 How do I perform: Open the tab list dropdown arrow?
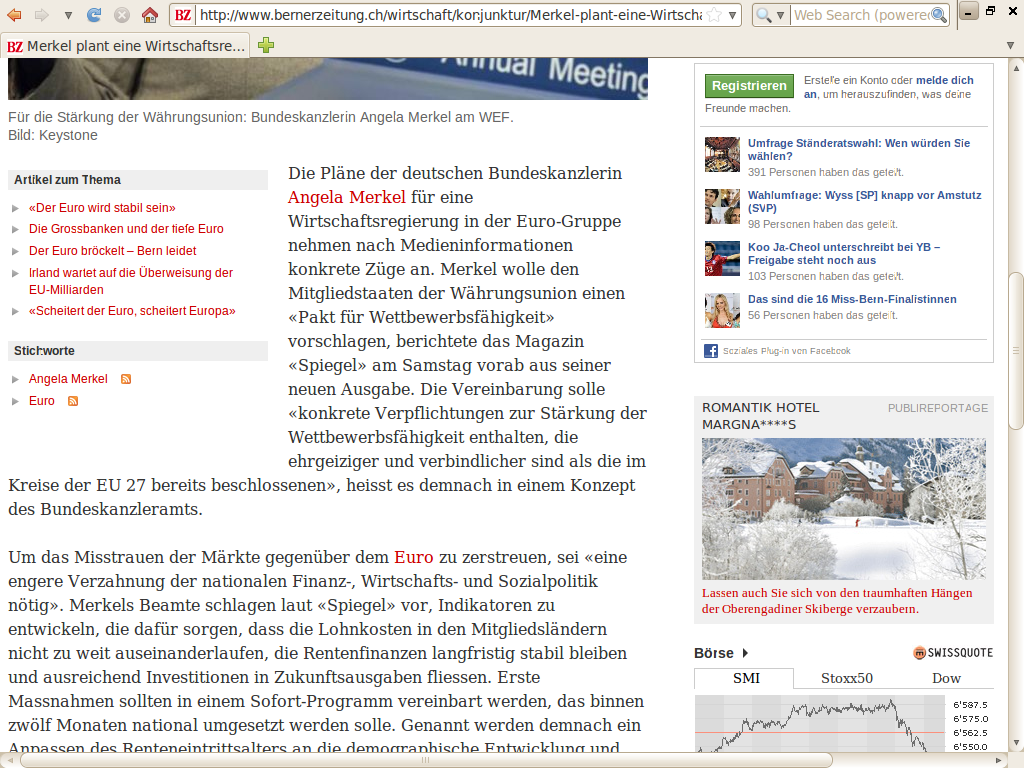[1011, 45]
